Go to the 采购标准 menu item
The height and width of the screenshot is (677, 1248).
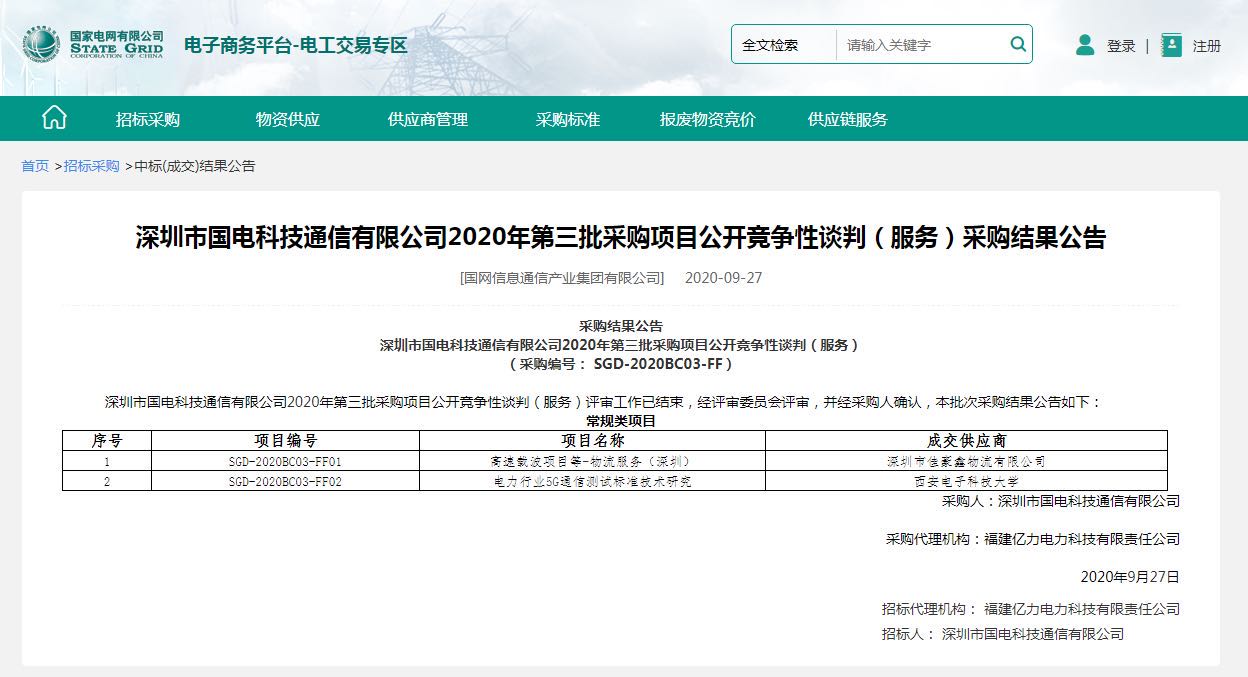click(568, 119)
